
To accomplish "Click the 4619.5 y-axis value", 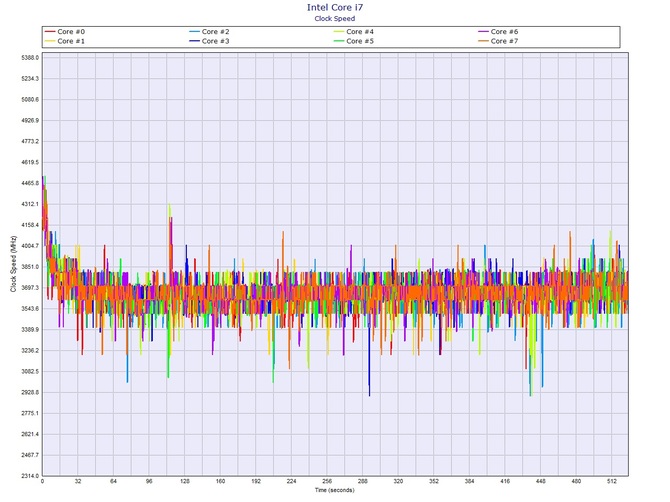I will click(x=30, y=162).
